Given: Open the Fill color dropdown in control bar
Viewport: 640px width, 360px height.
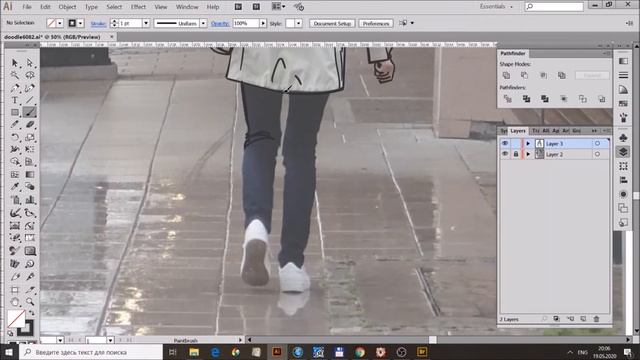Looking at the screenshot, I should click(60, 23).
